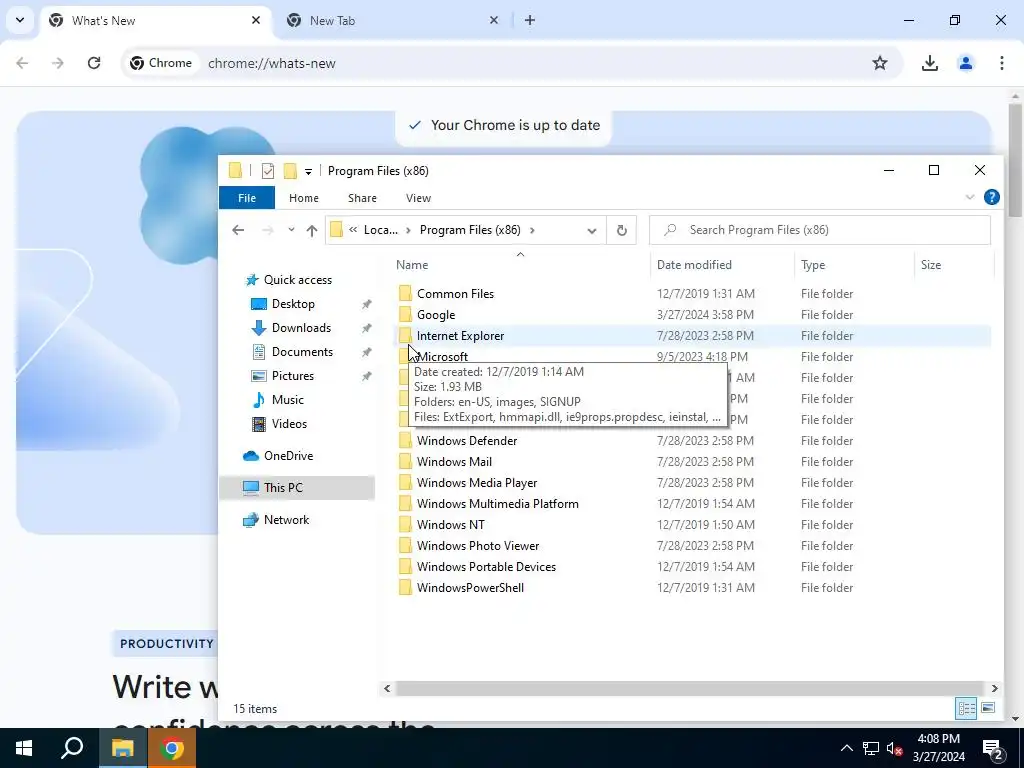Bookmark this page with the star icon

click(x=880, y=63)
